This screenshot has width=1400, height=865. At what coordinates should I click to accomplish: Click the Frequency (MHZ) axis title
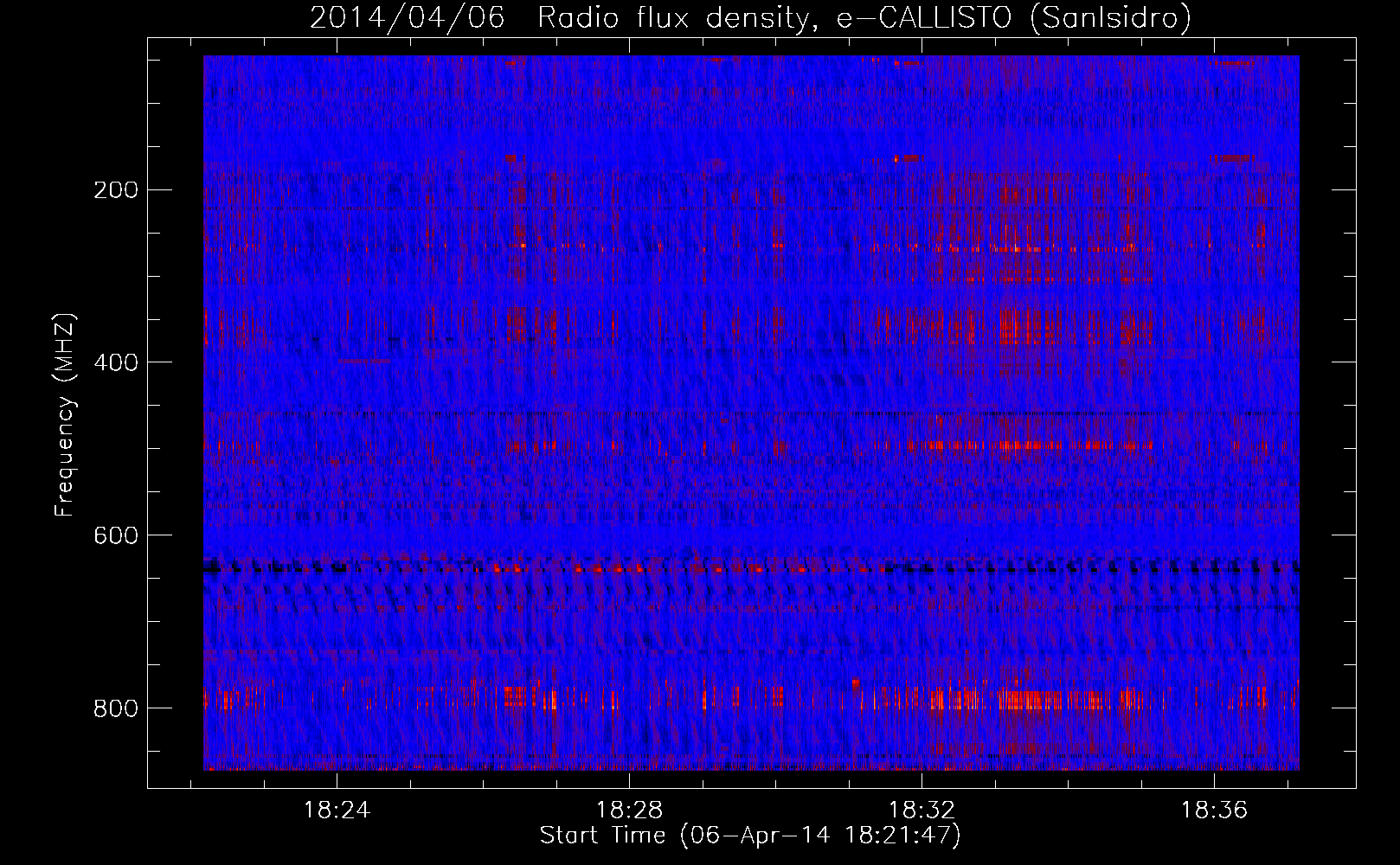(65, 414)
